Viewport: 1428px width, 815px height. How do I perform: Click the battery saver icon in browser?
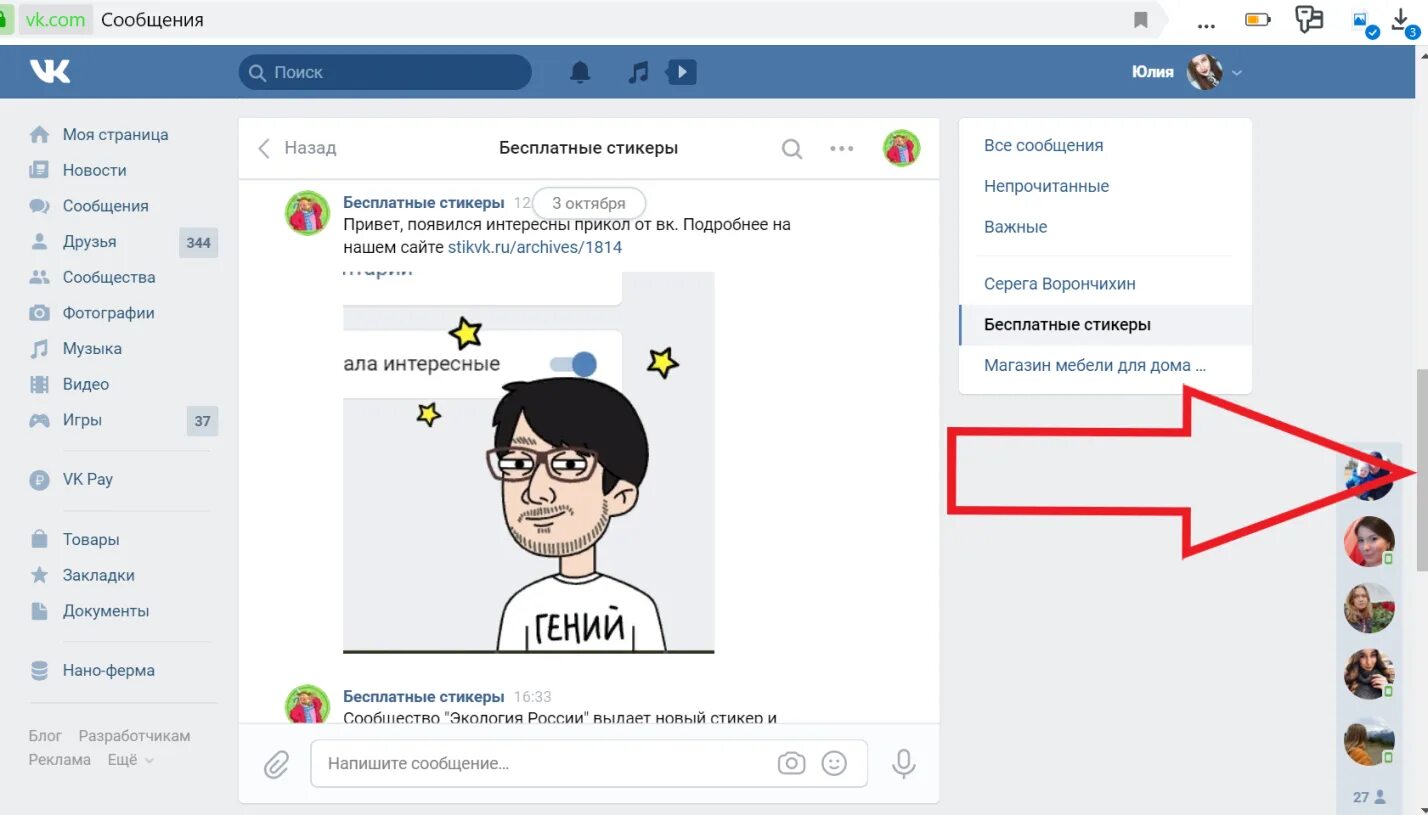point(1257,19)
